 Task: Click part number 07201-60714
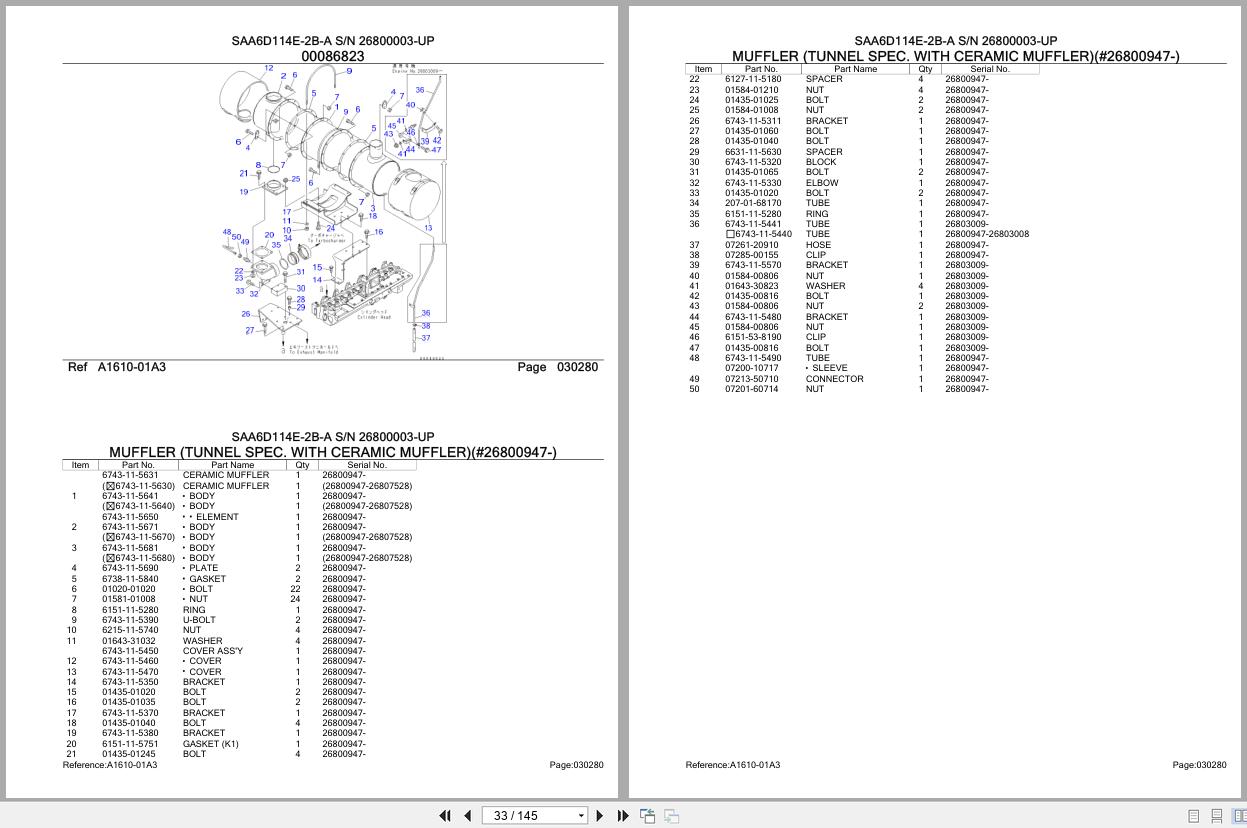(x=752, y=389)
